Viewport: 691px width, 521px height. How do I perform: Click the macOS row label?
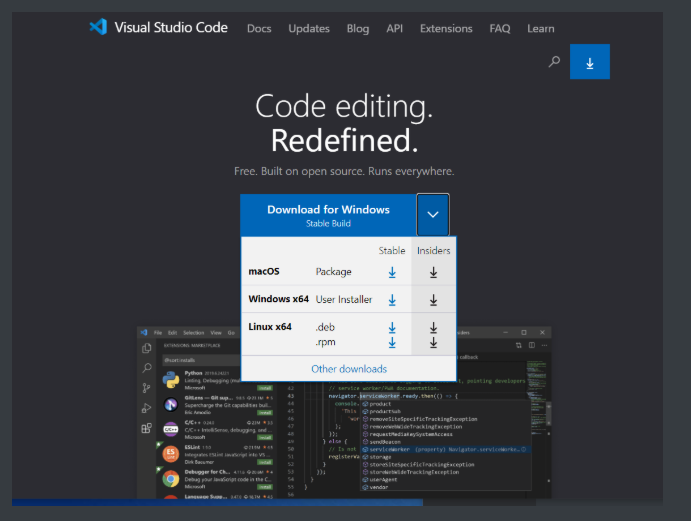click(264, 272)
